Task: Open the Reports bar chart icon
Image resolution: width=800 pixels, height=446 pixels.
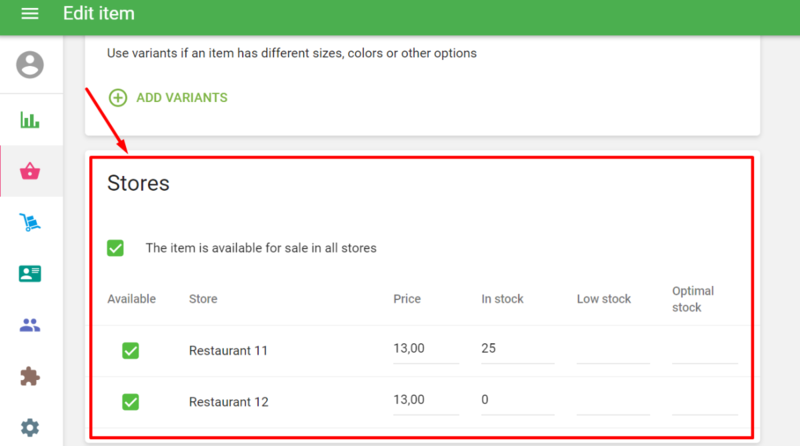Action: point(30,120)
